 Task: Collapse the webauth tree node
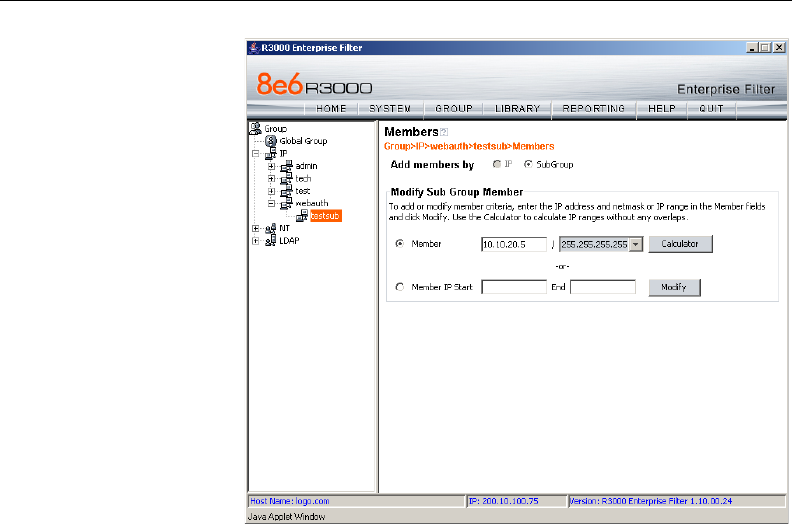click(272, 203)
